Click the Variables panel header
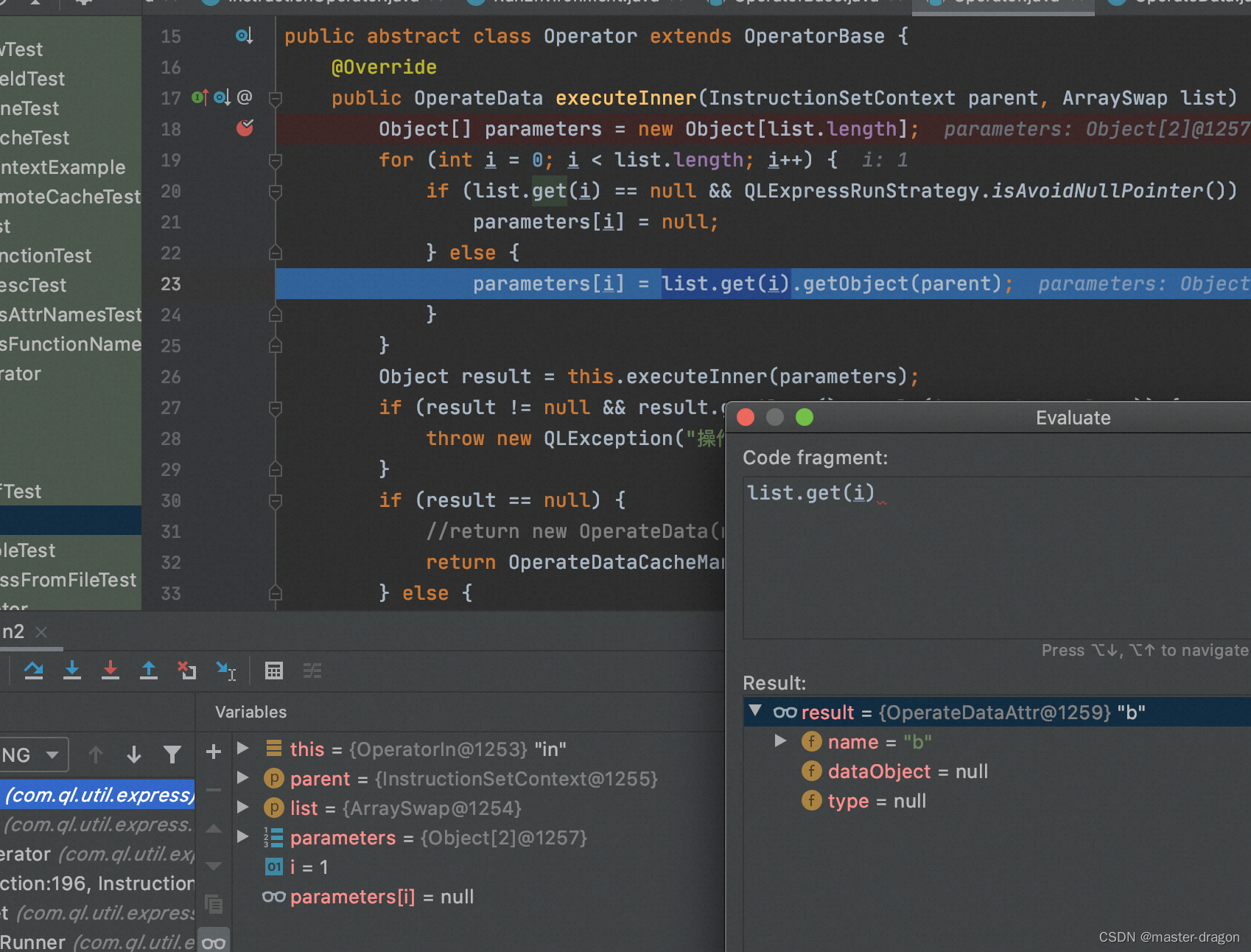This screenshot has height=952, width=1251. (x=250, y=712)
